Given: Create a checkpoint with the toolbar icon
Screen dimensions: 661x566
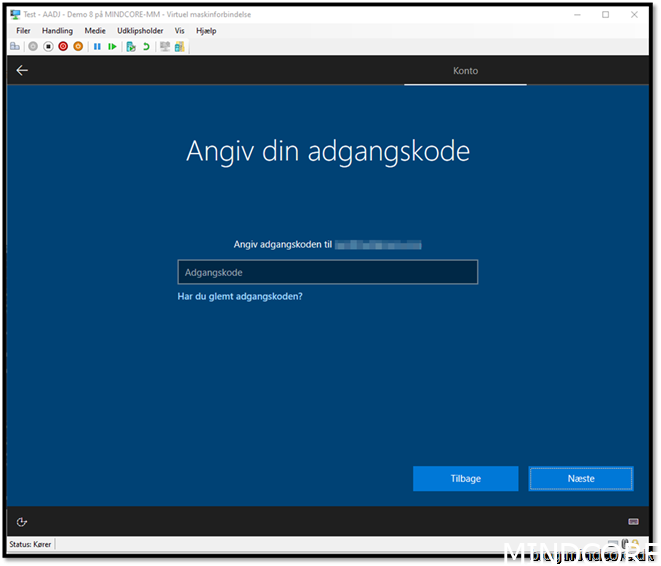Looking at the screenshot, I should (131, 46).
